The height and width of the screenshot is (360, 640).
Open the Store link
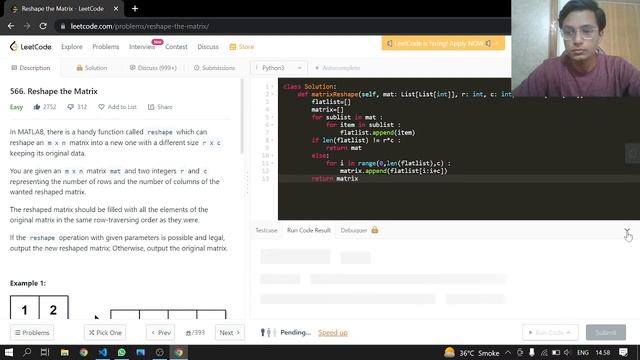[x=242, y=47]
